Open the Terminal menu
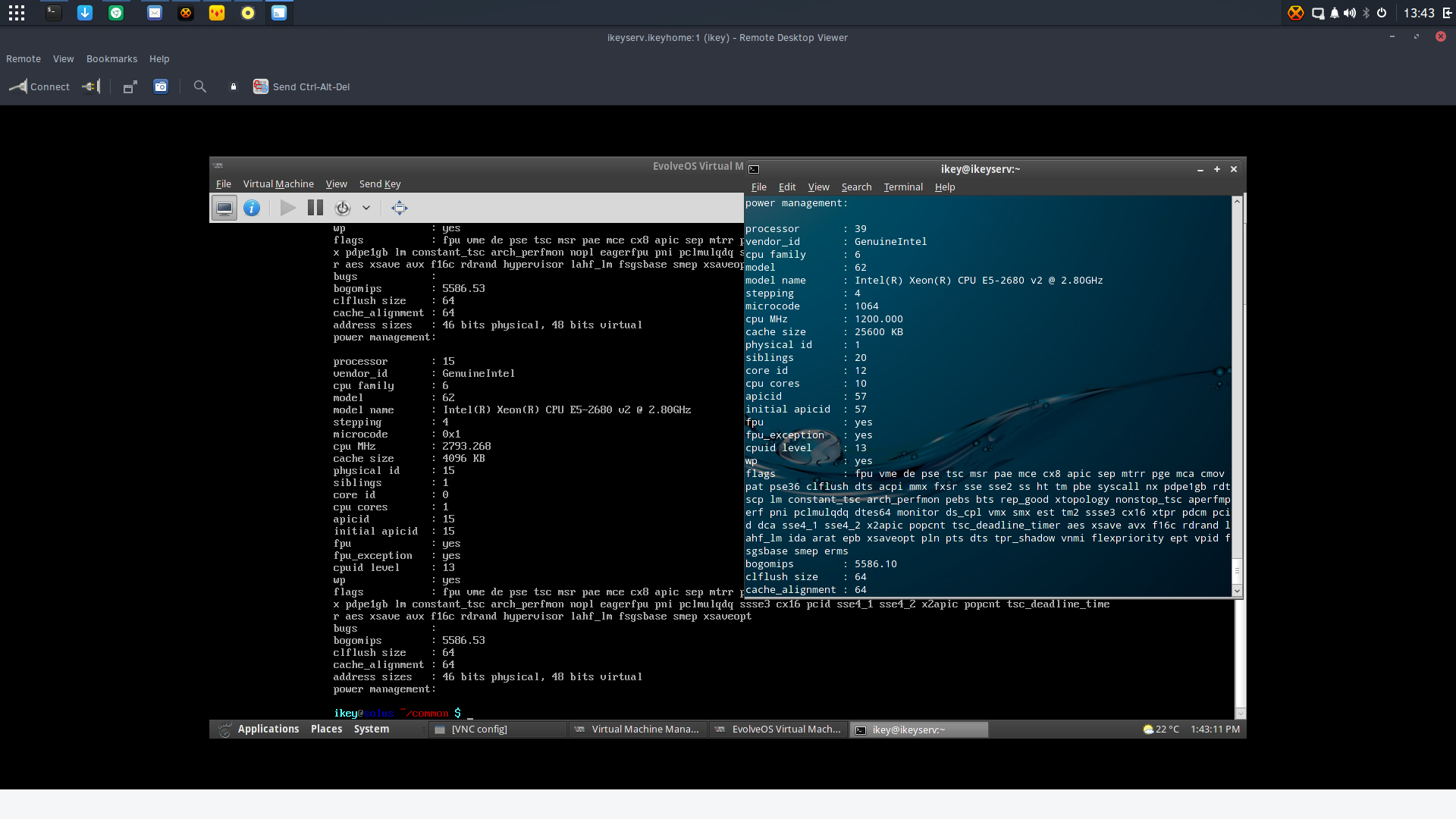 click(x=903, y=187)
